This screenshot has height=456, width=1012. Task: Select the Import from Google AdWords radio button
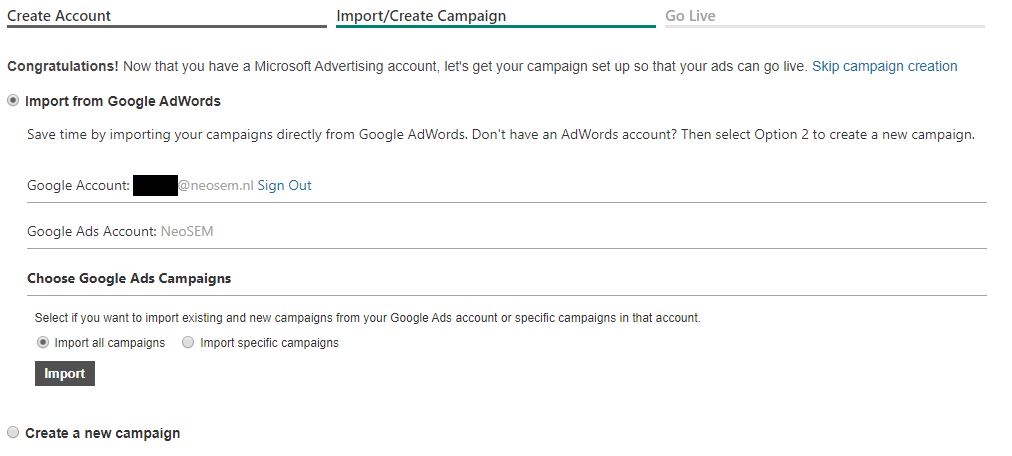13,101
